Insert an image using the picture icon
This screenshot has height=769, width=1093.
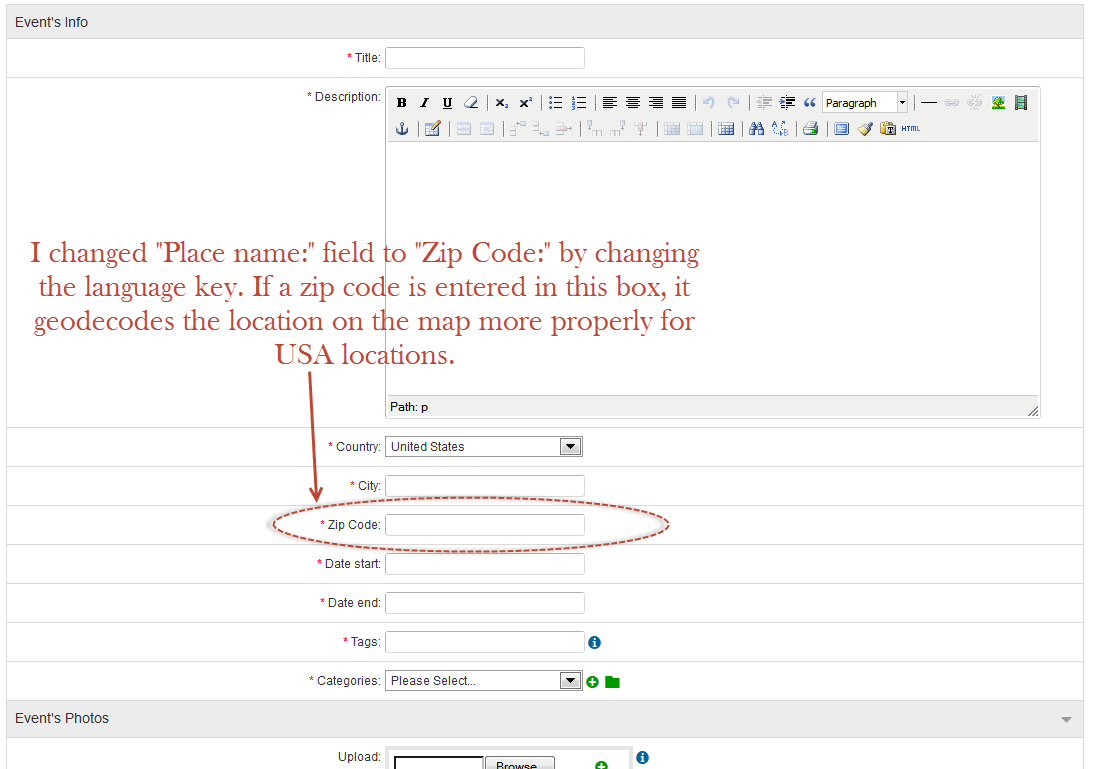[x=998, y=103]
